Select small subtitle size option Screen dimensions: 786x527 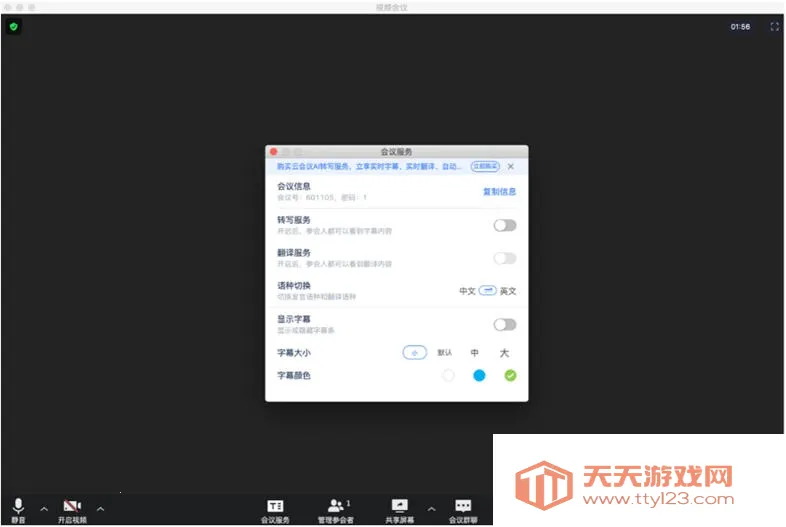click(415, 353)
